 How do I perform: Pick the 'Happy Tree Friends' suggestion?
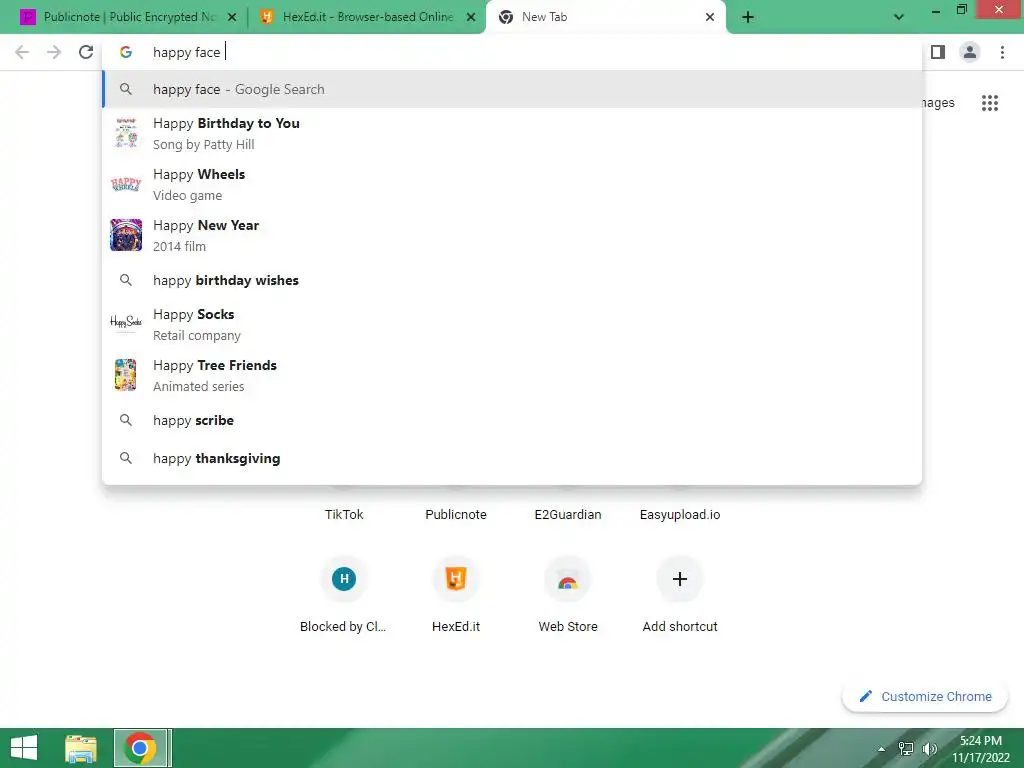[512, 375]
